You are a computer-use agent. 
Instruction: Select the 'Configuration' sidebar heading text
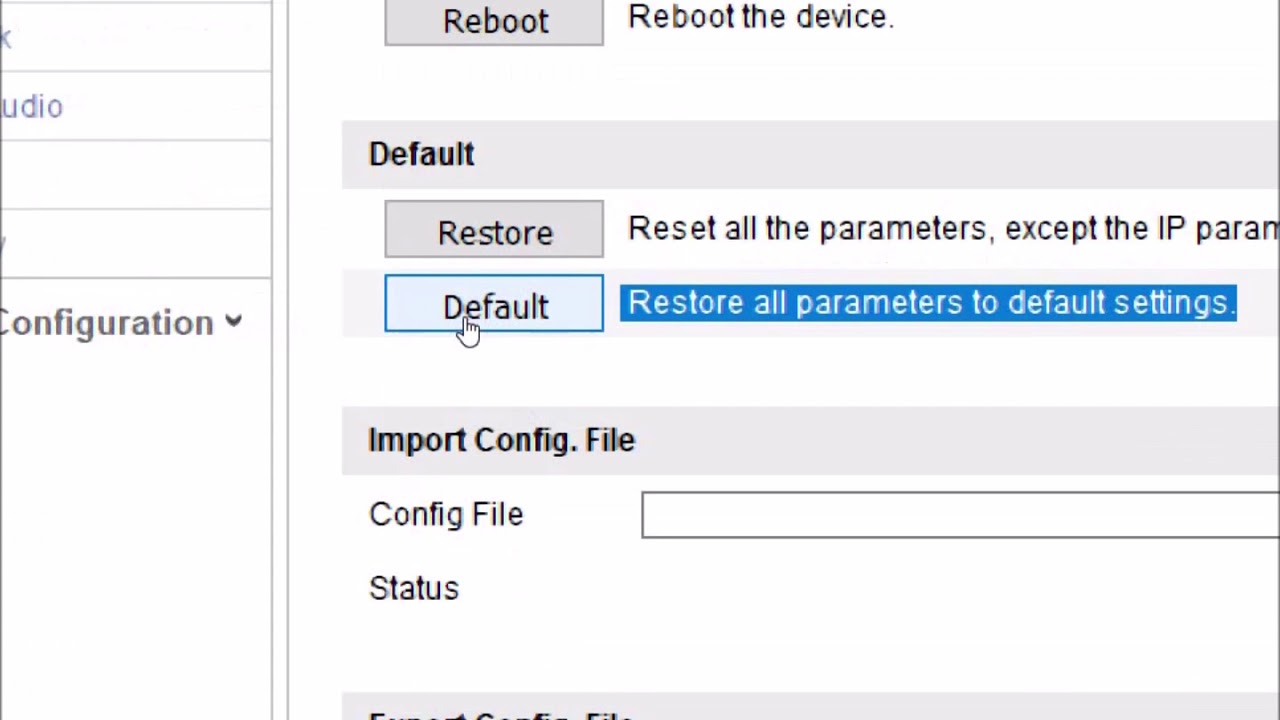pos(106,323)
